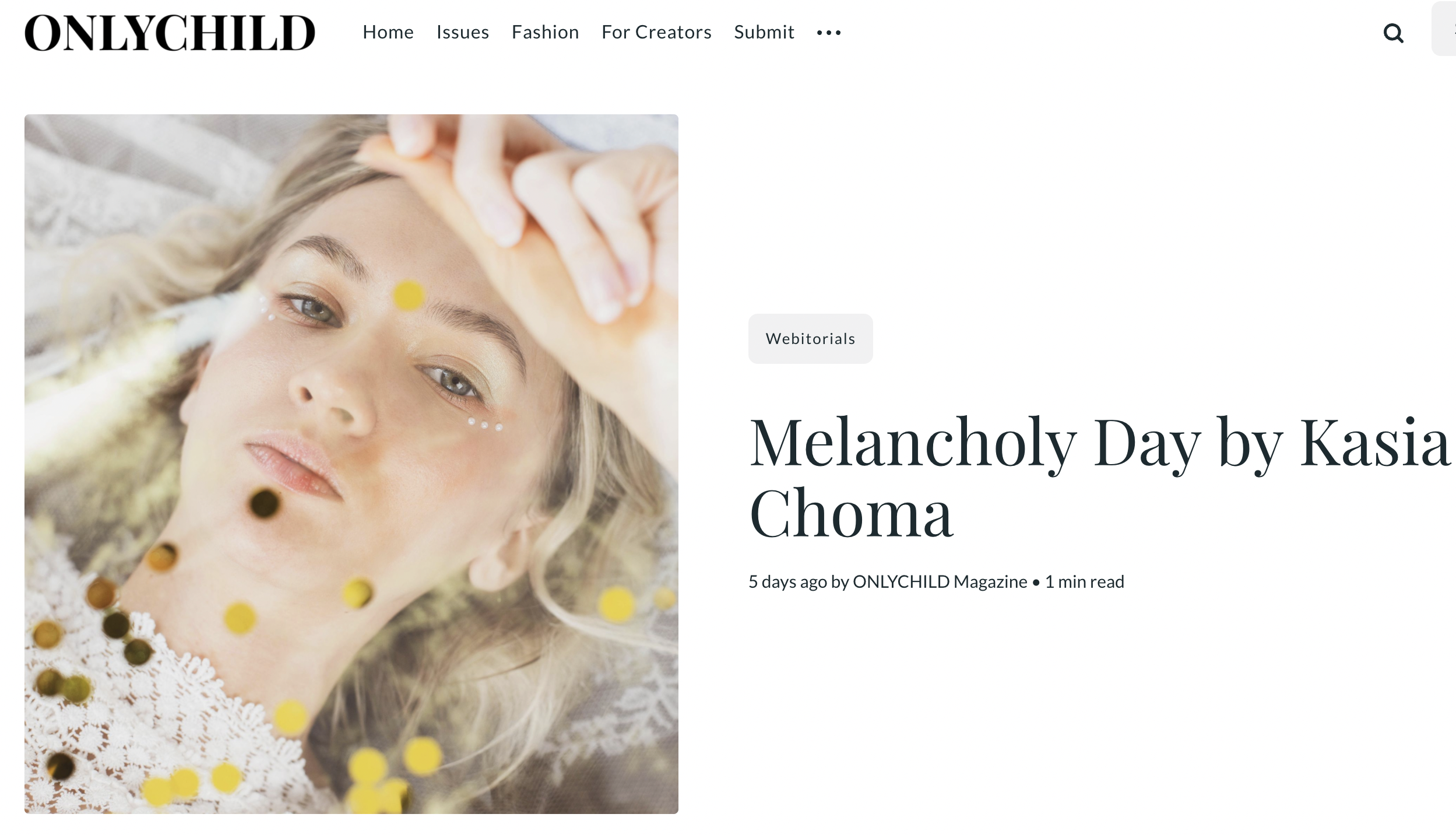Click the Webitorials category tag
This screenshot has width=1456, height=835.
coord(811,339)
